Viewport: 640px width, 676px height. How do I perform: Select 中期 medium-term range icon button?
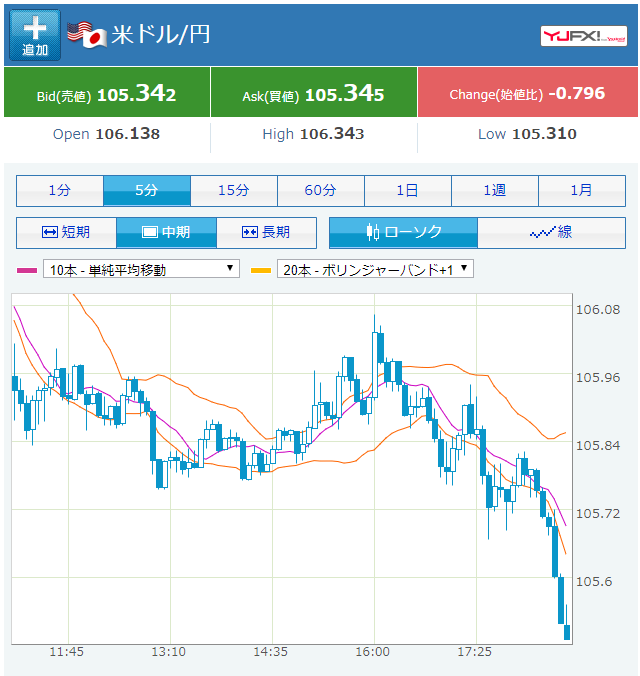pos(166,232)
